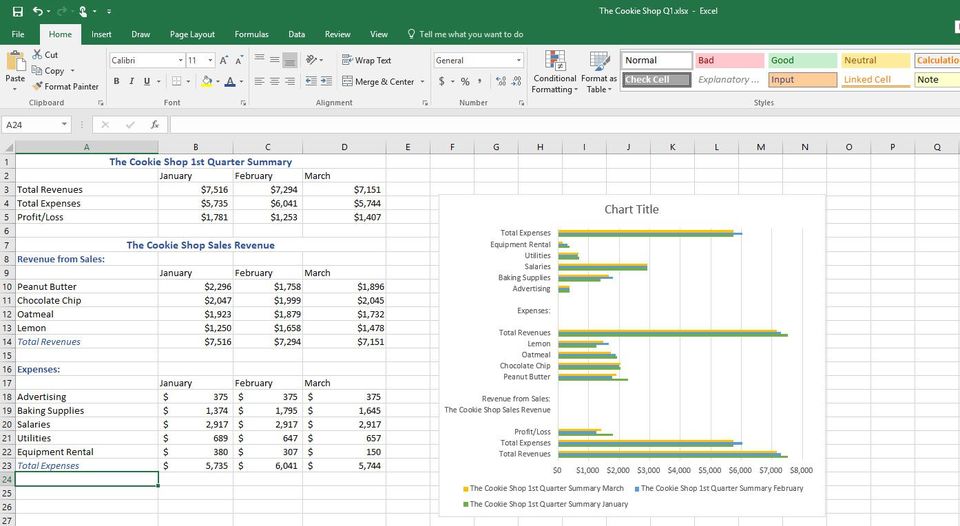960x526 pixels.
Task: Activate the Format Painter
Action: pos(66,86)
